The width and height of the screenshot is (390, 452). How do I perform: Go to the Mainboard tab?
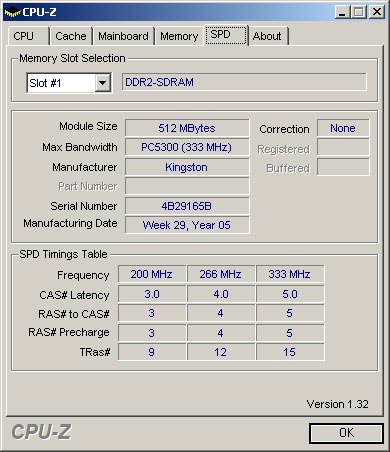point(123,36)
